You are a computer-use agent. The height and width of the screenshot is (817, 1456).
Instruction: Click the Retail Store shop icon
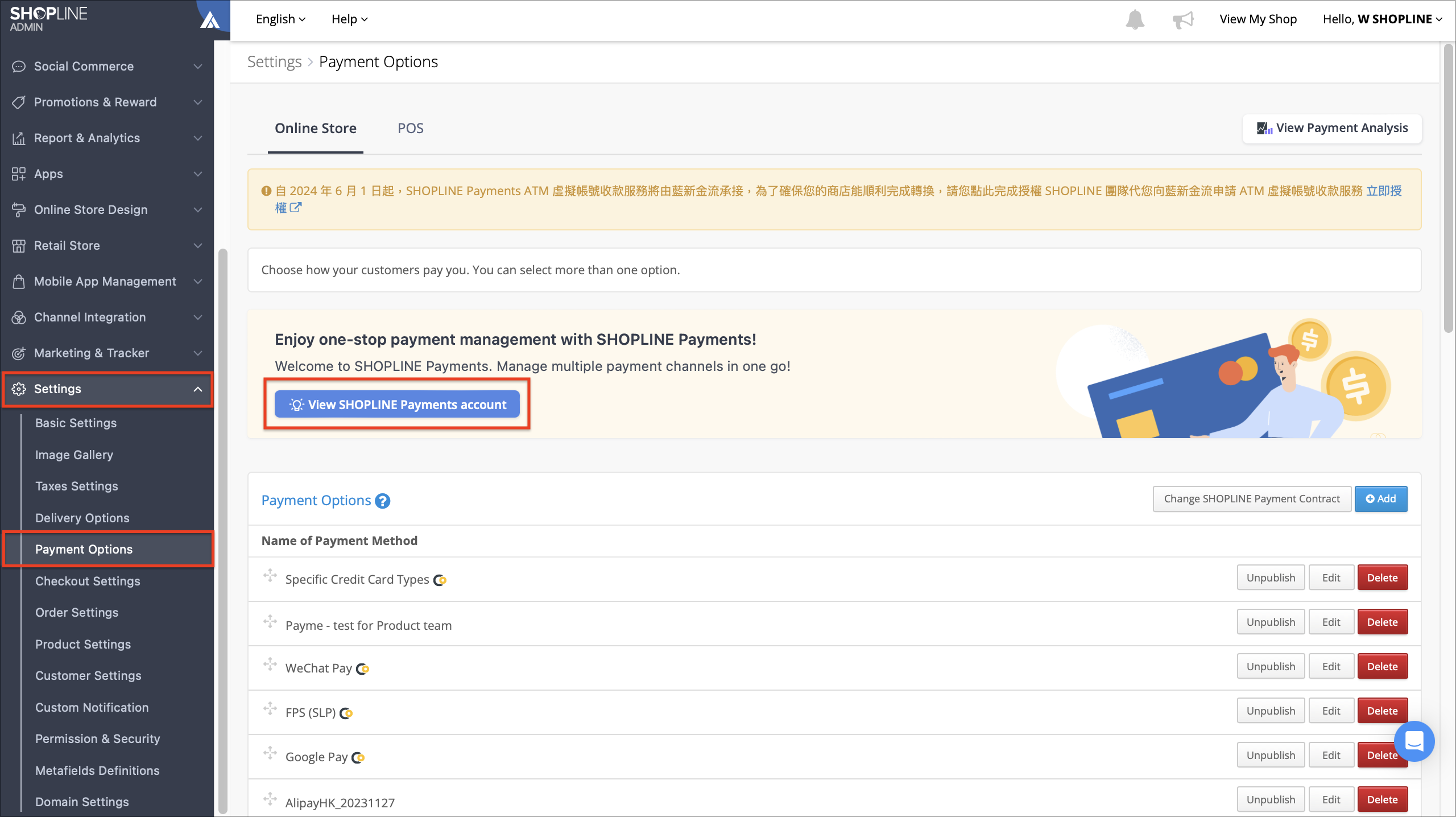19,246
